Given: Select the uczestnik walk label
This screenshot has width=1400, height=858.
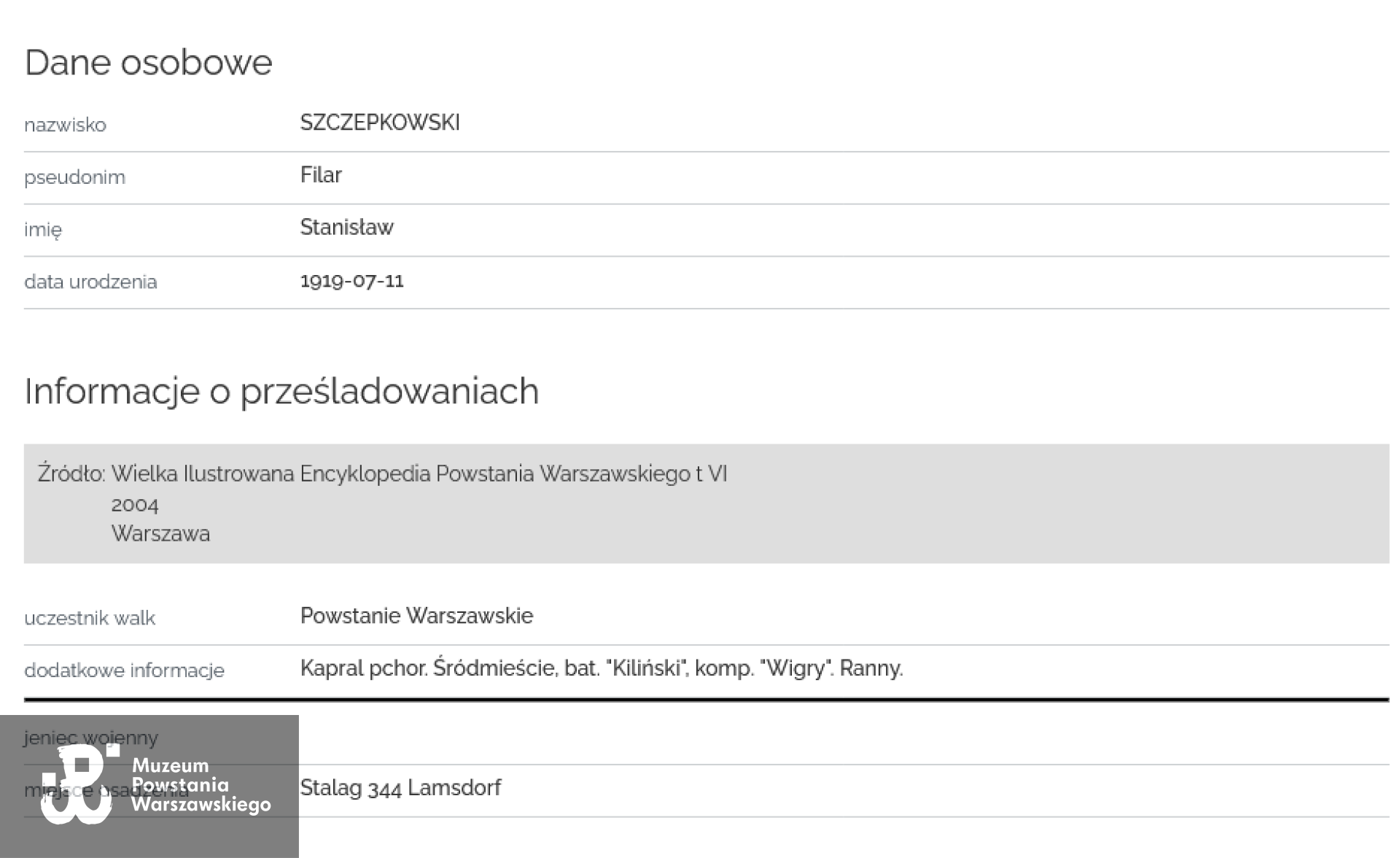Looking at the screenshot, I should (89, 618).
